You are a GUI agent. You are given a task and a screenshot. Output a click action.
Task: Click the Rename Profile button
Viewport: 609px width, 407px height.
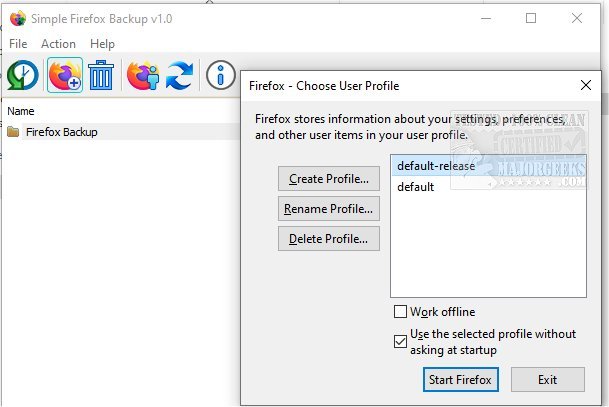329,209
